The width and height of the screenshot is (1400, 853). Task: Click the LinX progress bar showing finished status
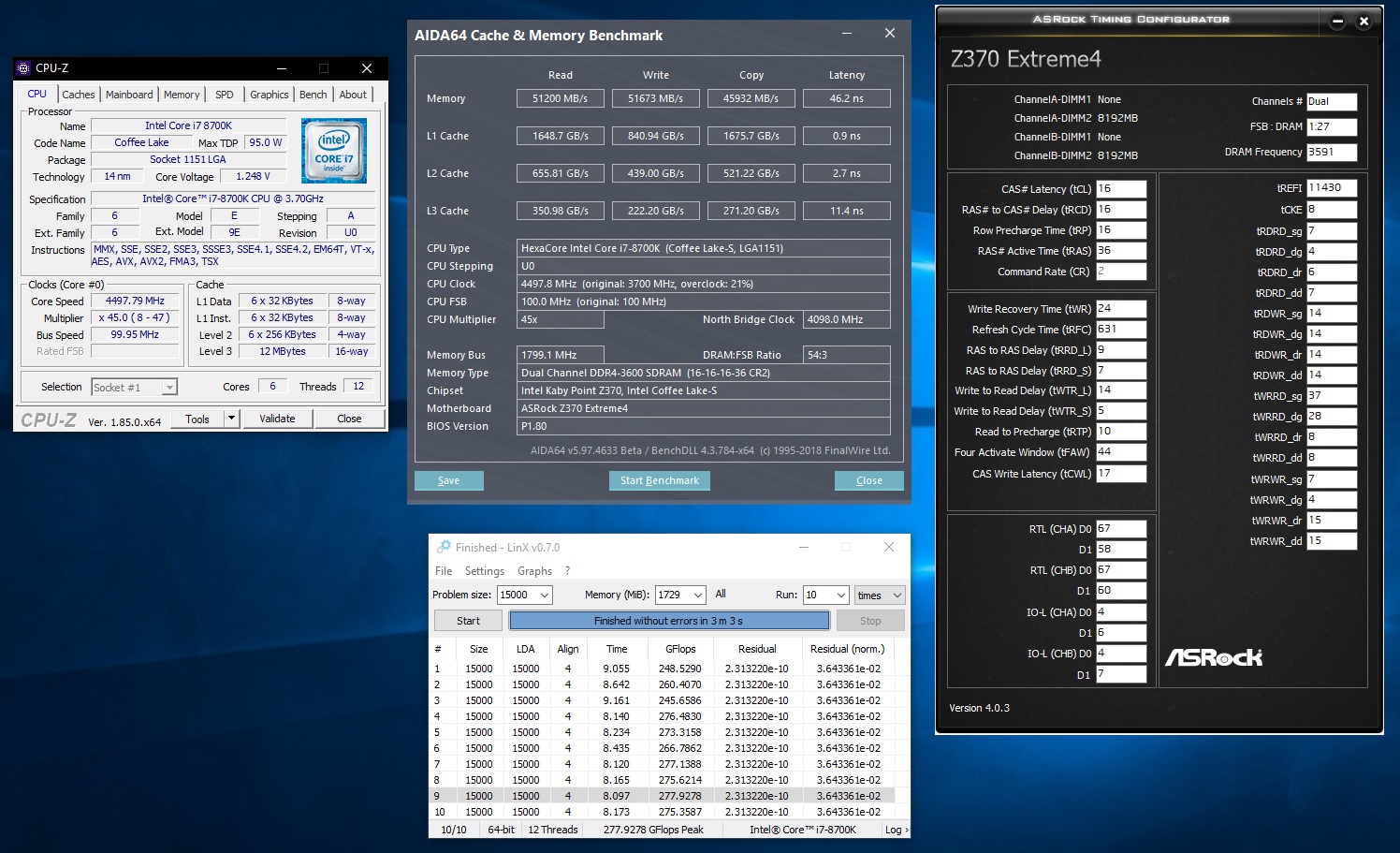(x=669, y=621)
